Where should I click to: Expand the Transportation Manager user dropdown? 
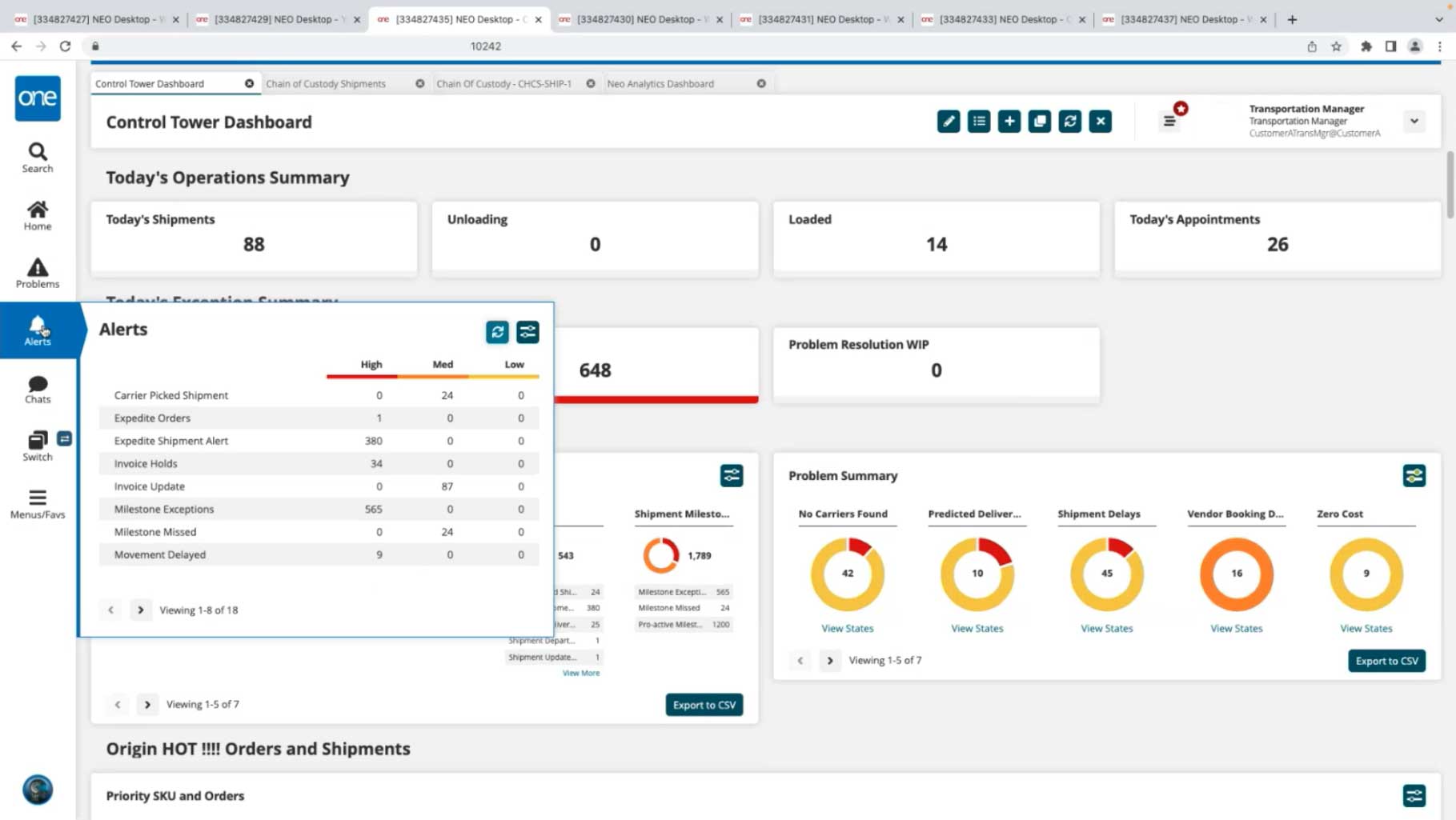[x=1414, y=122]
